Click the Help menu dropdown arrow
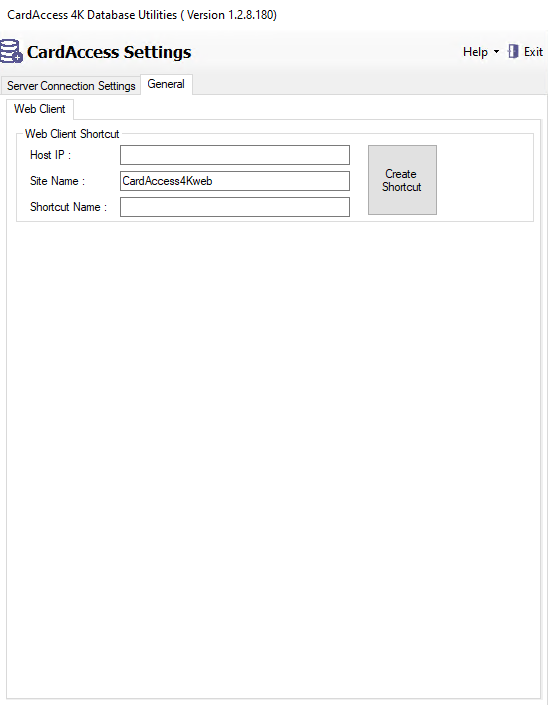This screenshot has height=705, width=548. click(496, 52)
